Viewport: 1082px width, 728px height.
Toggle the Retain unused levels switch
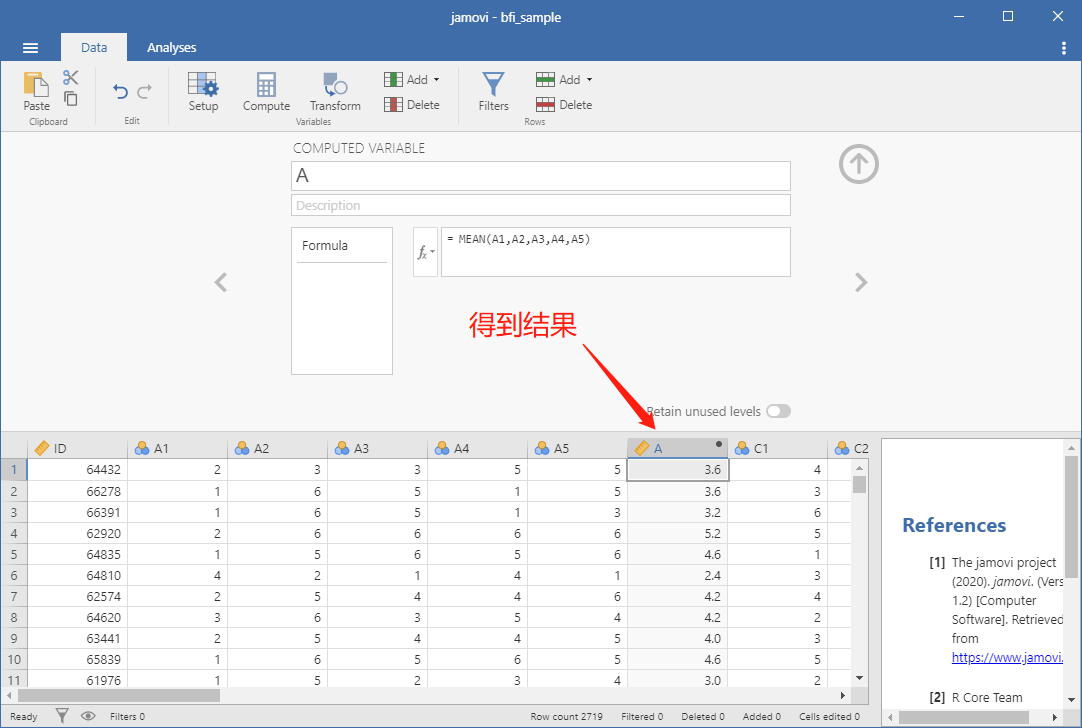point(778,411)
